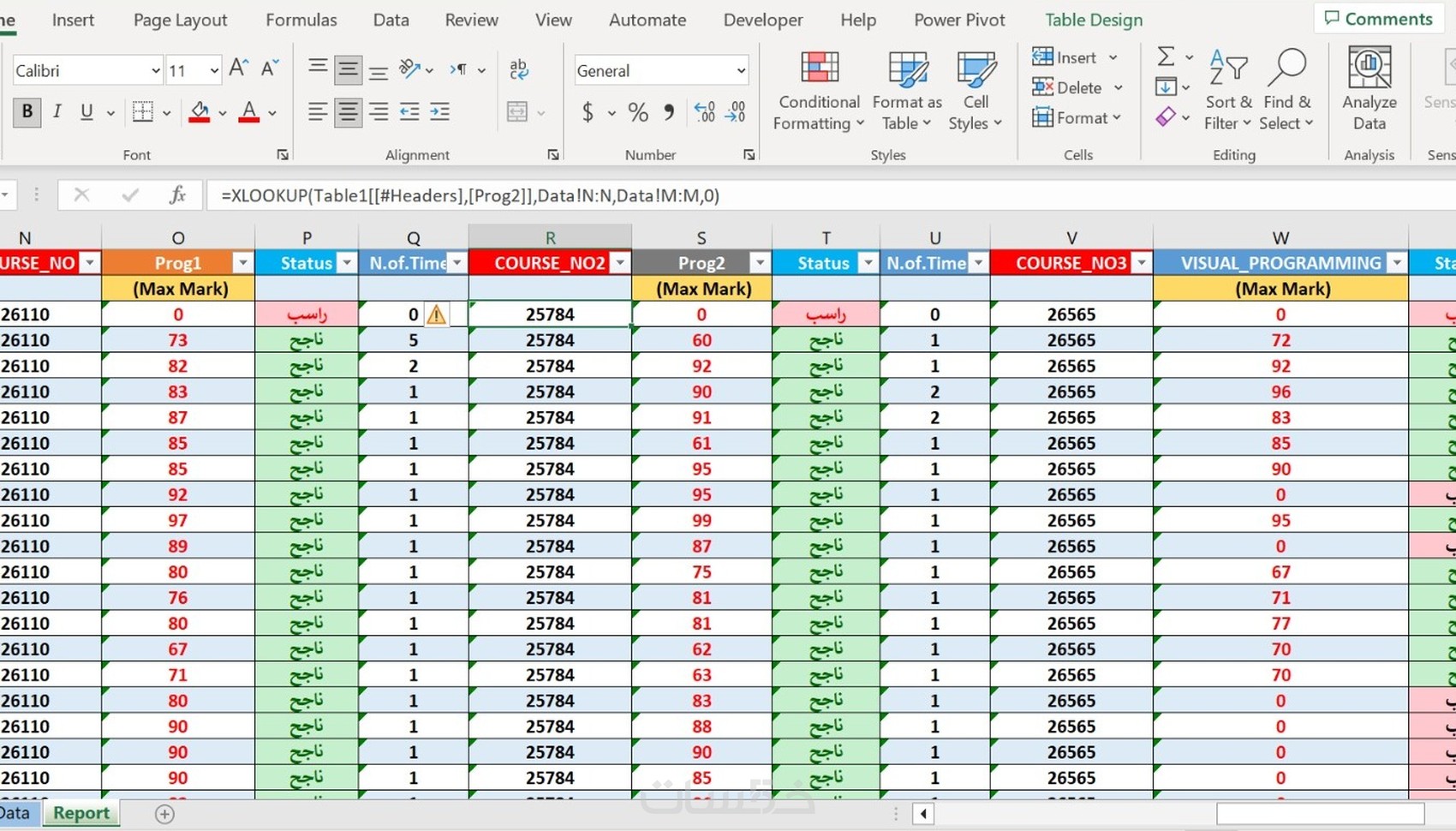This screenshot has width=1456, height=831.
Task: Apply comma style
Action: pyautogui.click(x=669, y=111)
